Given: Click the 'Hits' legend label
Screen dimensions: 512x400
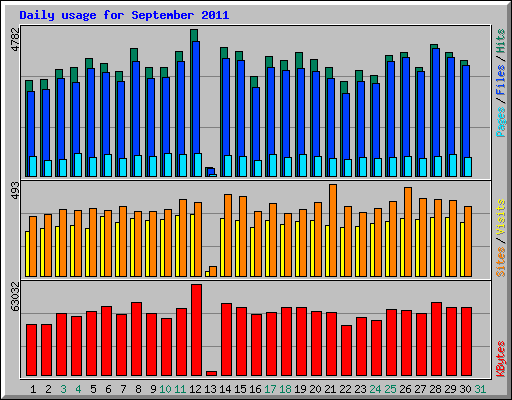Looking at the screenshot, I should pos(500,41).
